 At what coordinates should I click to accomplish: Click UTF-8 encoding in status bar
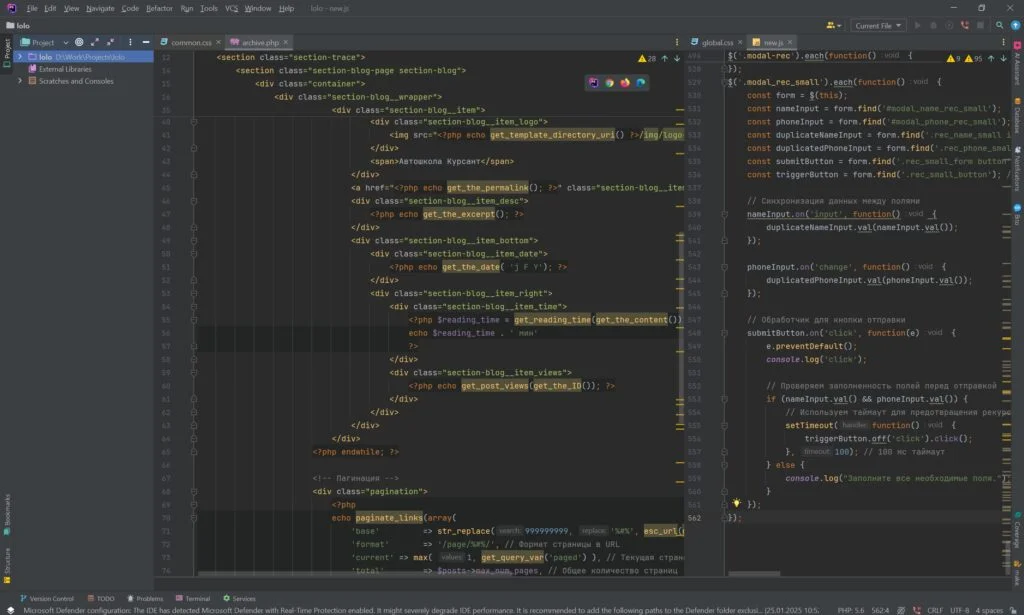(958, 609)
